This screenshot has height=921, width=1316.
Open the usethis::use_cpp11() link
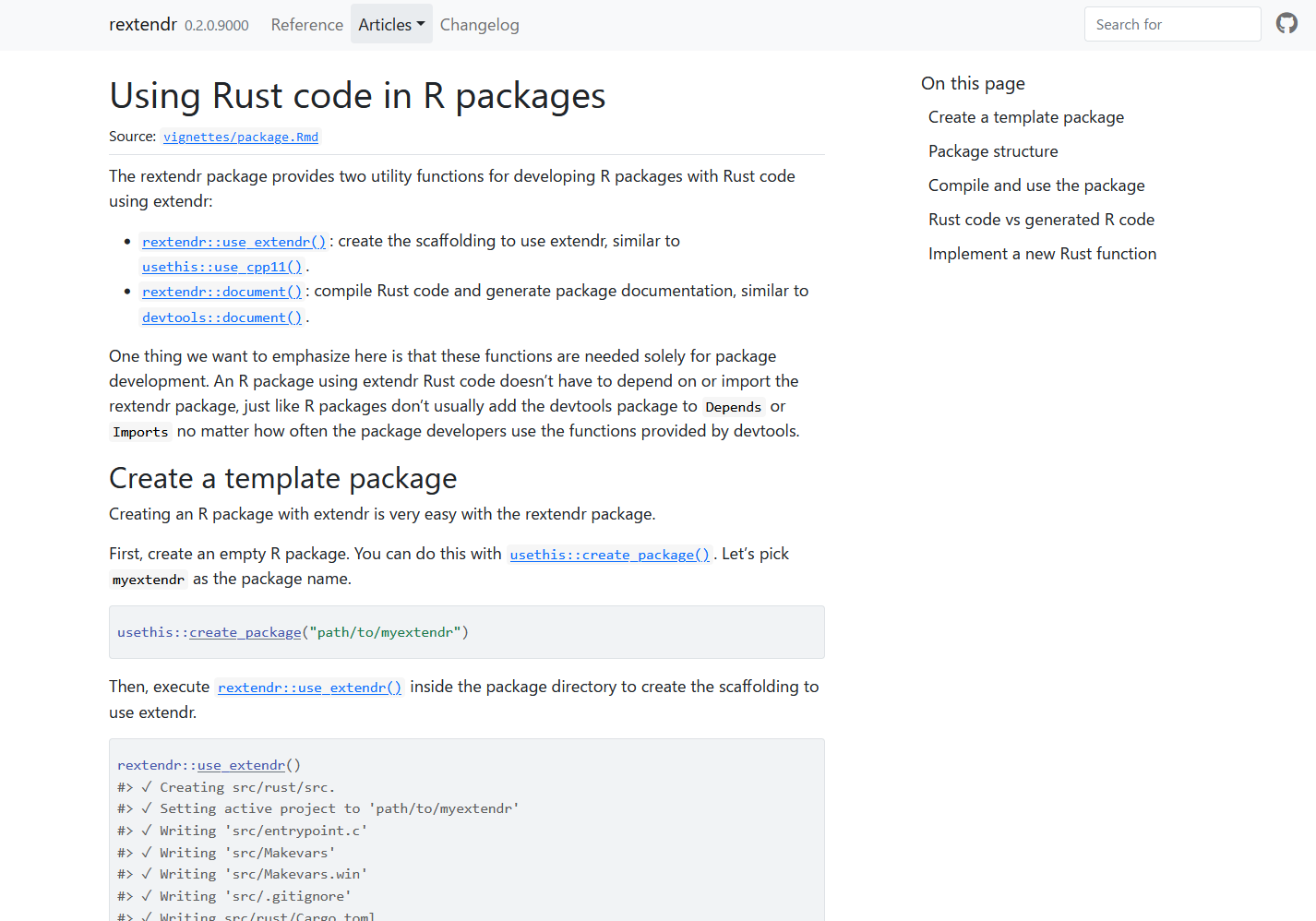click(221, 267)
